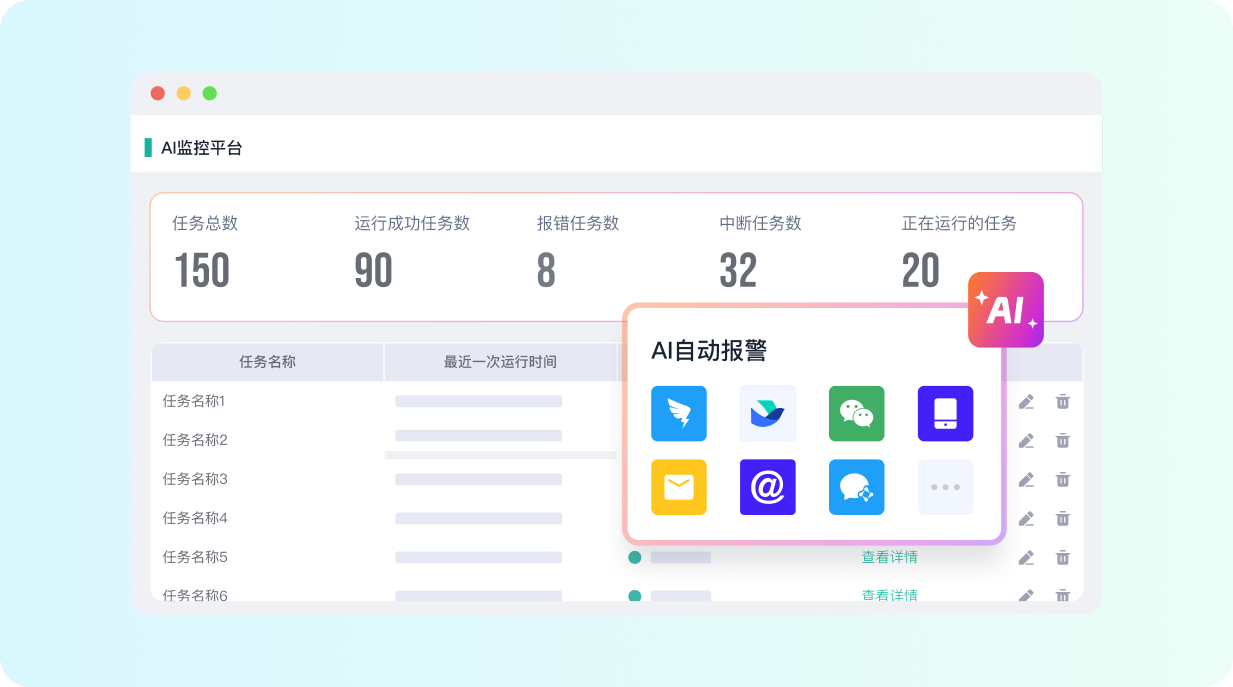Open 查看详情 link for 任务名称6
The height and width of the screenshot is (687, 1233).
tap(890, 595)
